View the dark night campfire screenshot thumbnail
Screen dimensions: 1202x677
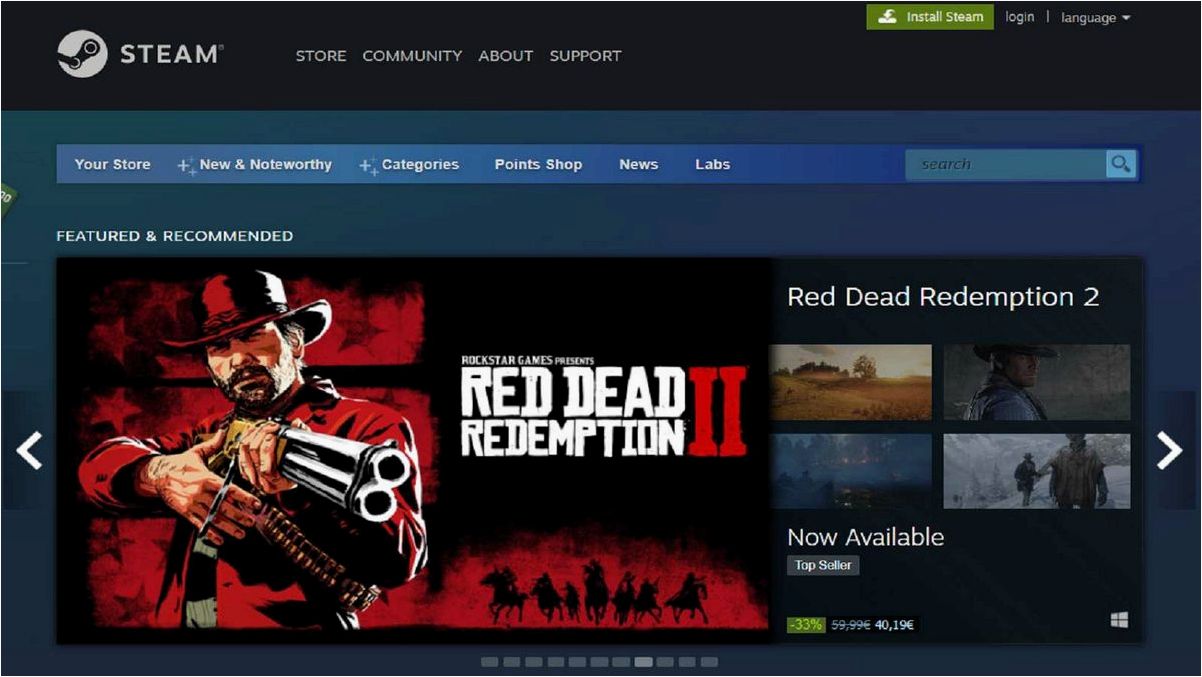850,471
